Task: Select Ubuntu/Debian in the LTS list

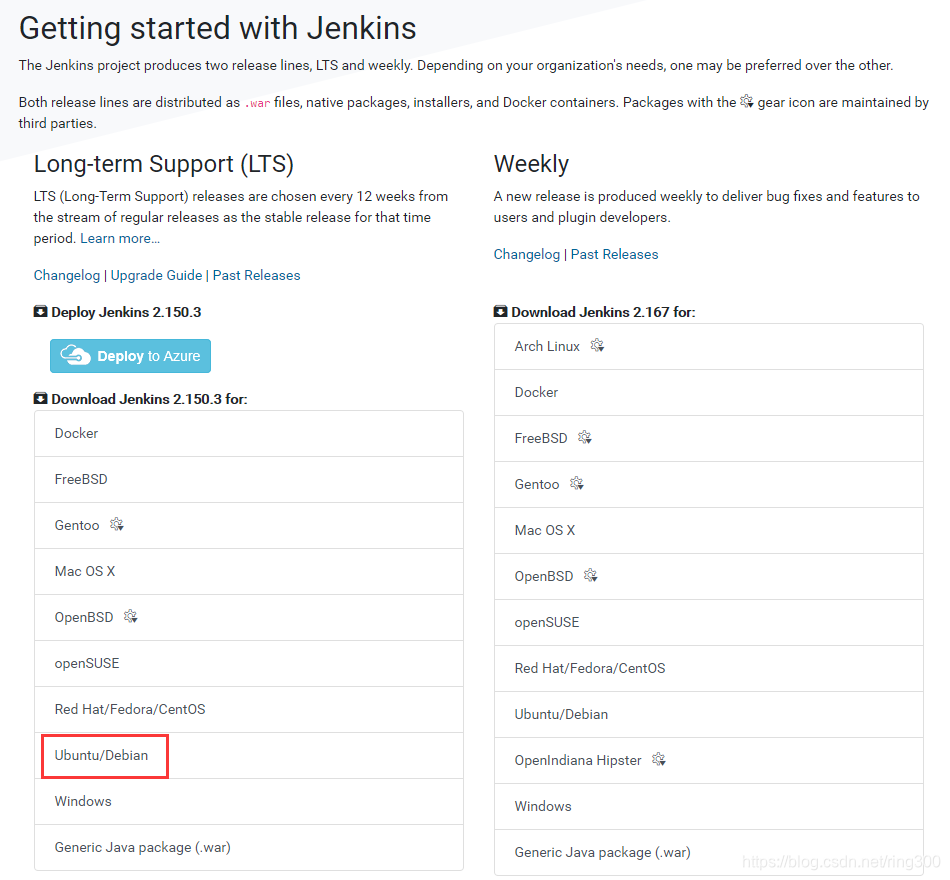Action: point(249,756)
